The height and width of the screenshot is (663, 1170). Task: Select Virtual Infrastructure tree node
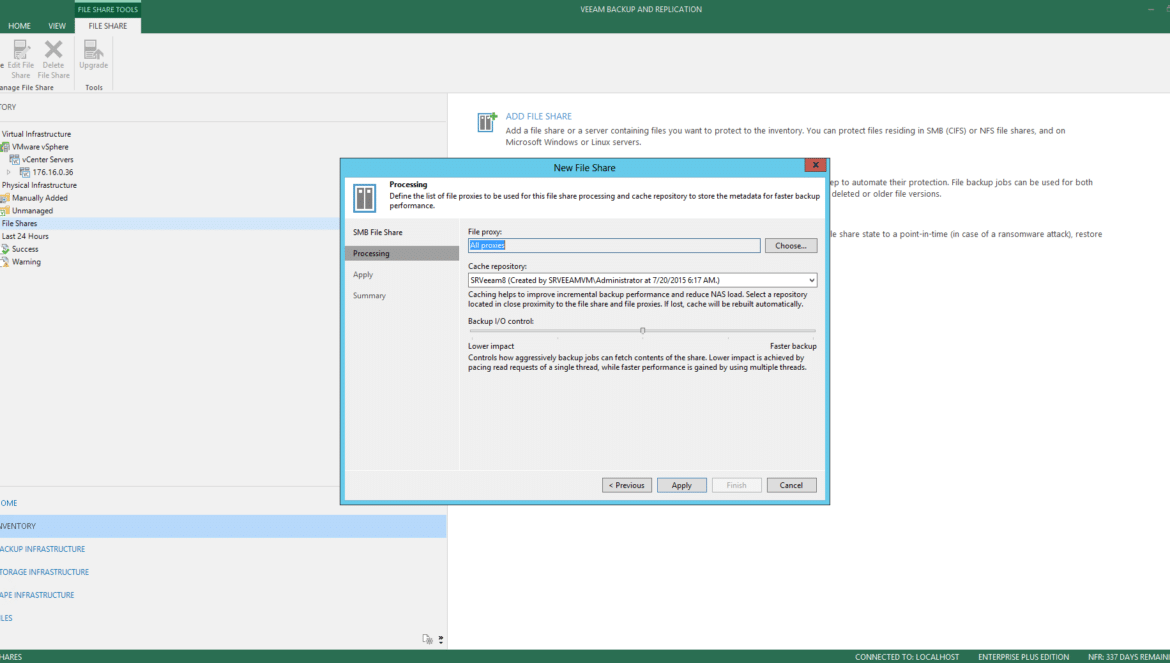(x=37, y=134)
